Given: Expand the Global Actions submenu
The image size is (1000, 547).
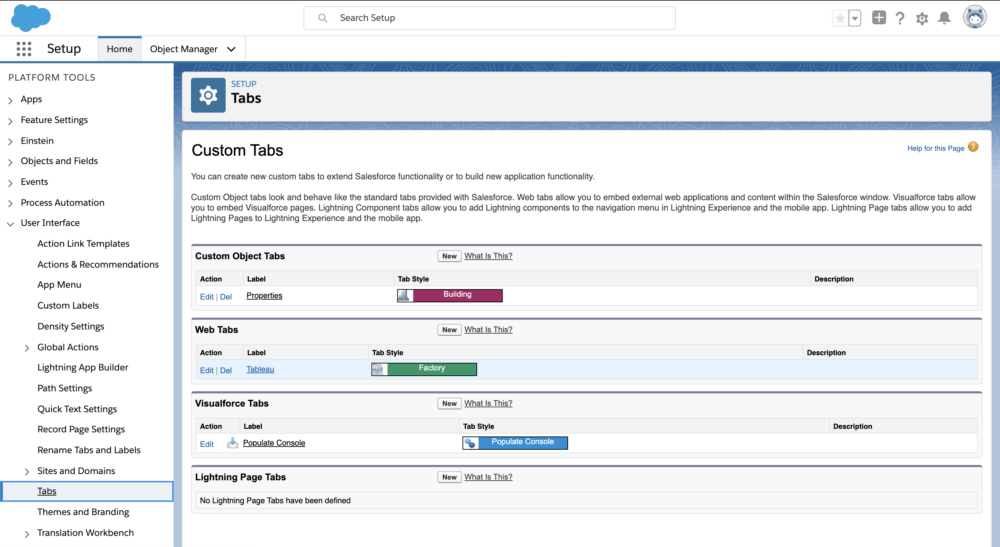Looking at the screenshot, I should pyautogui.click(x=27, y=348).
